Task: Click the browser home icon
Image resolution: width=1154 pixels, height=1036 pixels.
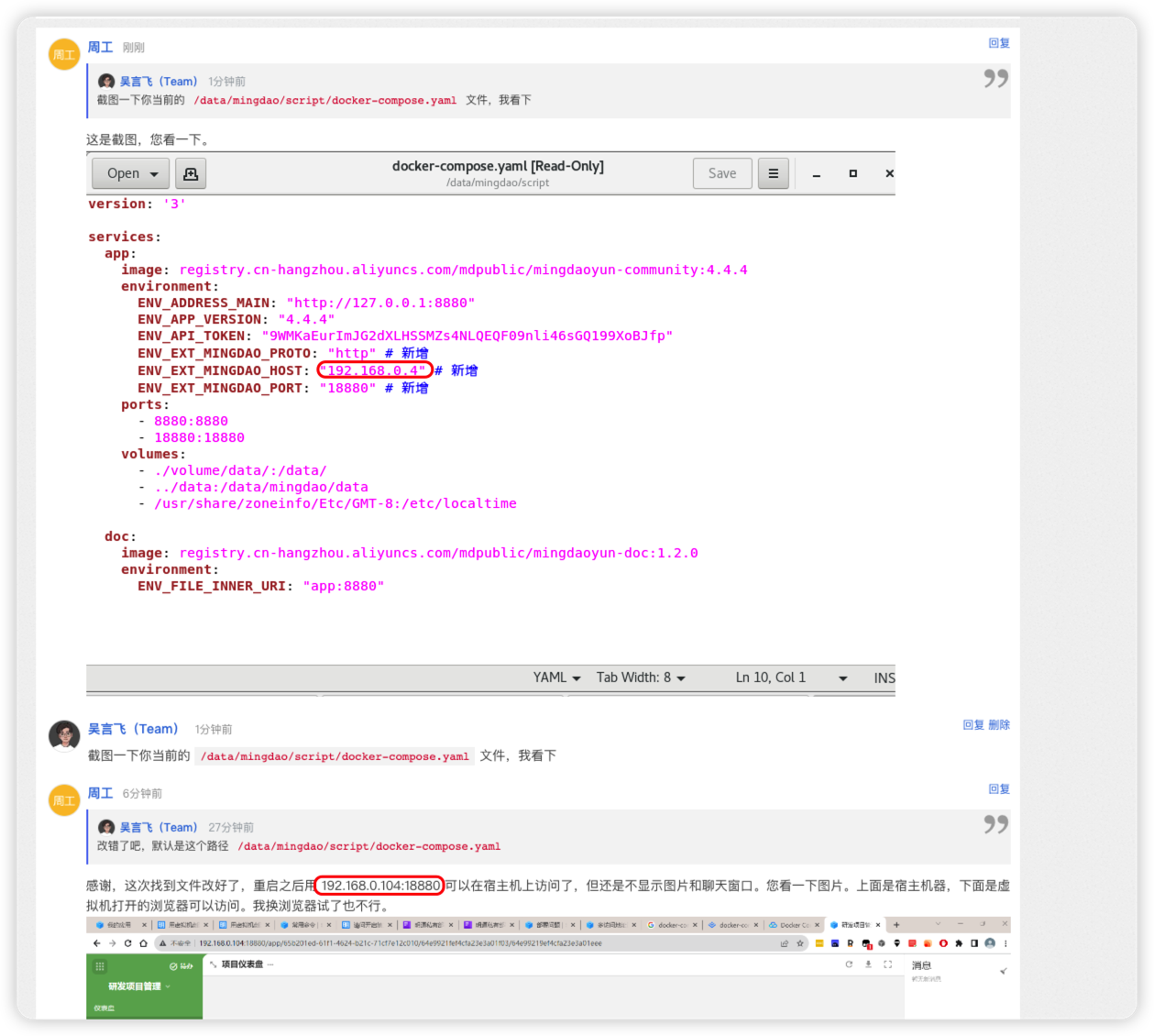Action: 143,943
